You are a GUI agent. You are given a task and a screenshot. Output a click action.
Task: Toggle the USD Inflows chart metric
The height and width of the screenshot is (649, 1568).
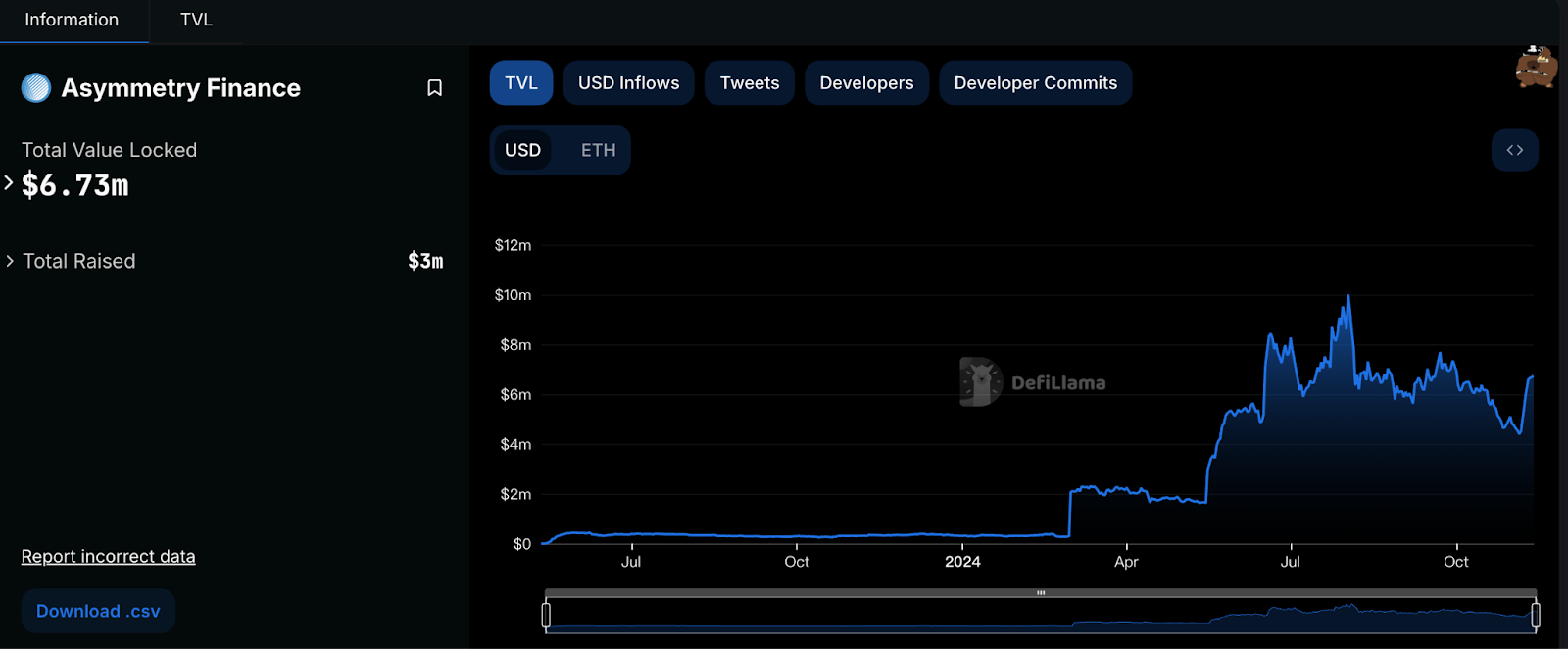point(628,83)
